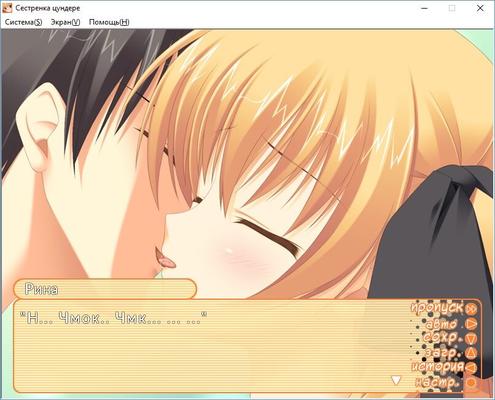Click the dialogue line "Н... Чмок.. Чмк..."
The image size is (495, 400).
113,318
